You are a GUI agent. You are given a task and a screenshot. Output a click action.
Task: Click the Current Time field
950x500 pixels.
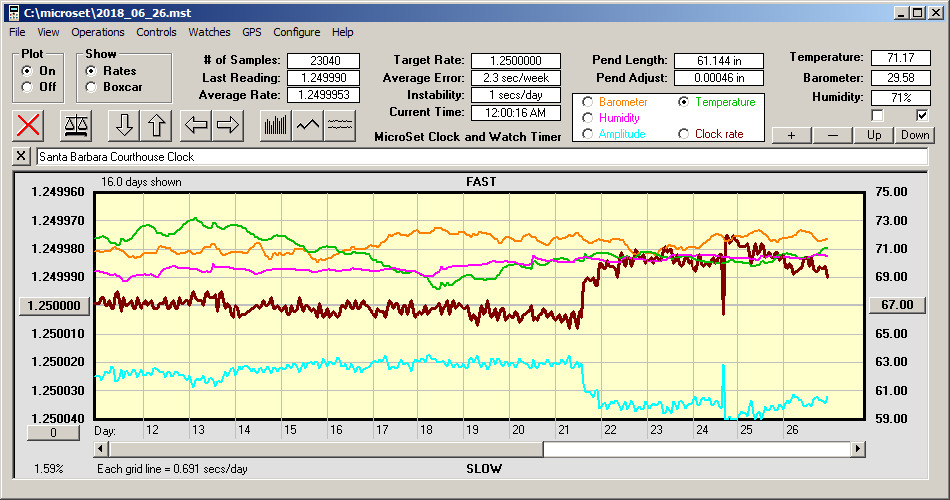(516, 112)
